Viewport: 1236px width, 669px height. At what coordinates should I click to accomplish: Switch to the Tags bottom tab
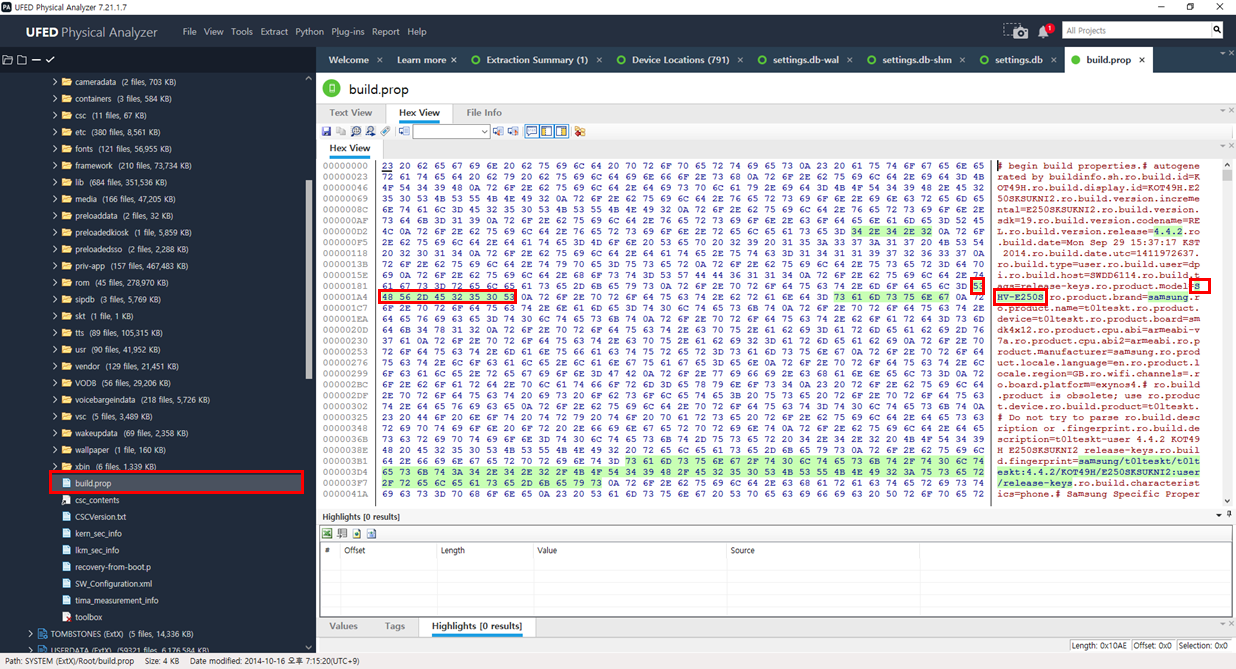tap(395, 626)
